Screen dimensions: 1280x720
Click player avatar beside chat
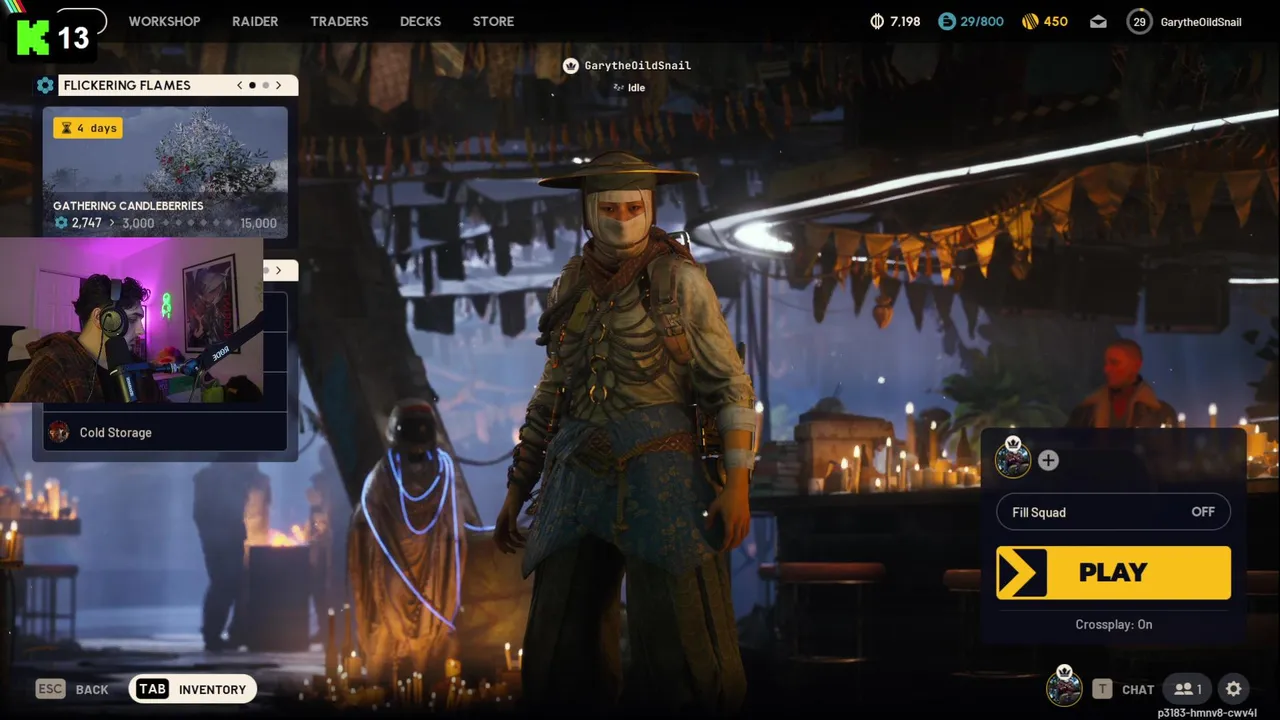pyautogui.click(x=1064, y=687)
